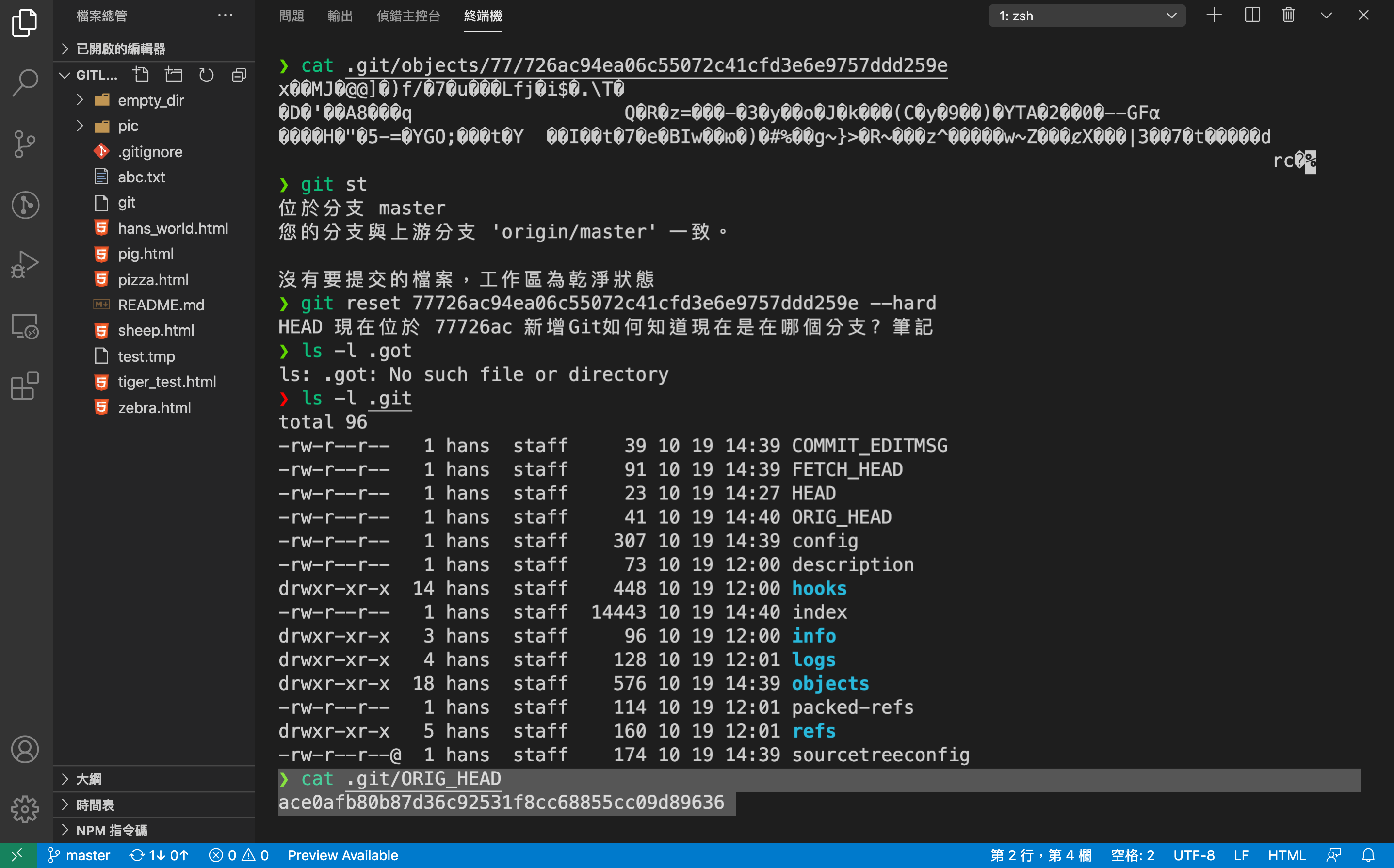
Task: Open the 1: zsh terminal selector dropdown
Action: tap(1087, 16)
